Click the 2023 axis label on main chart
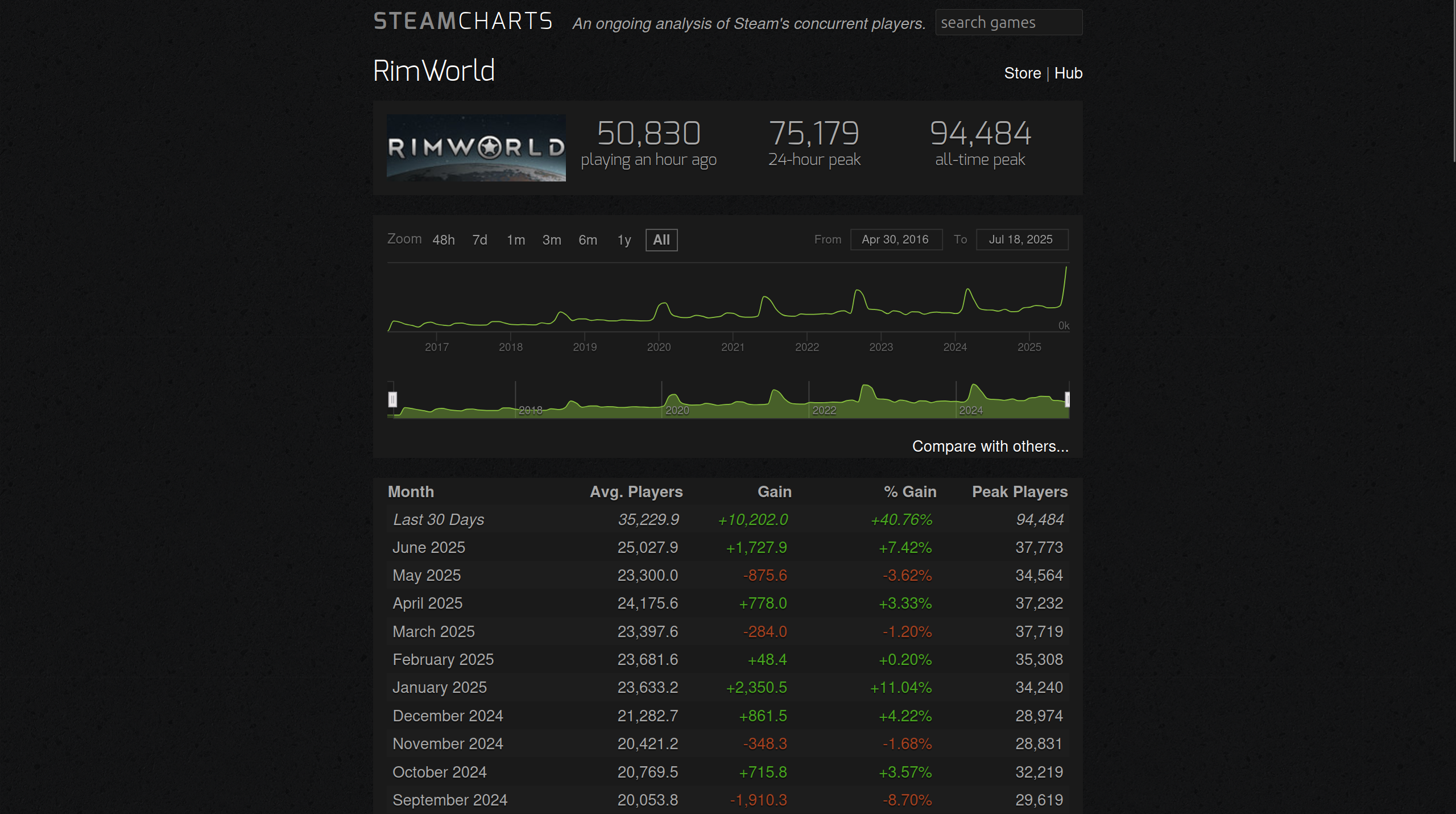The height and width of the screenshot is (814, 1456). (881, 347)
